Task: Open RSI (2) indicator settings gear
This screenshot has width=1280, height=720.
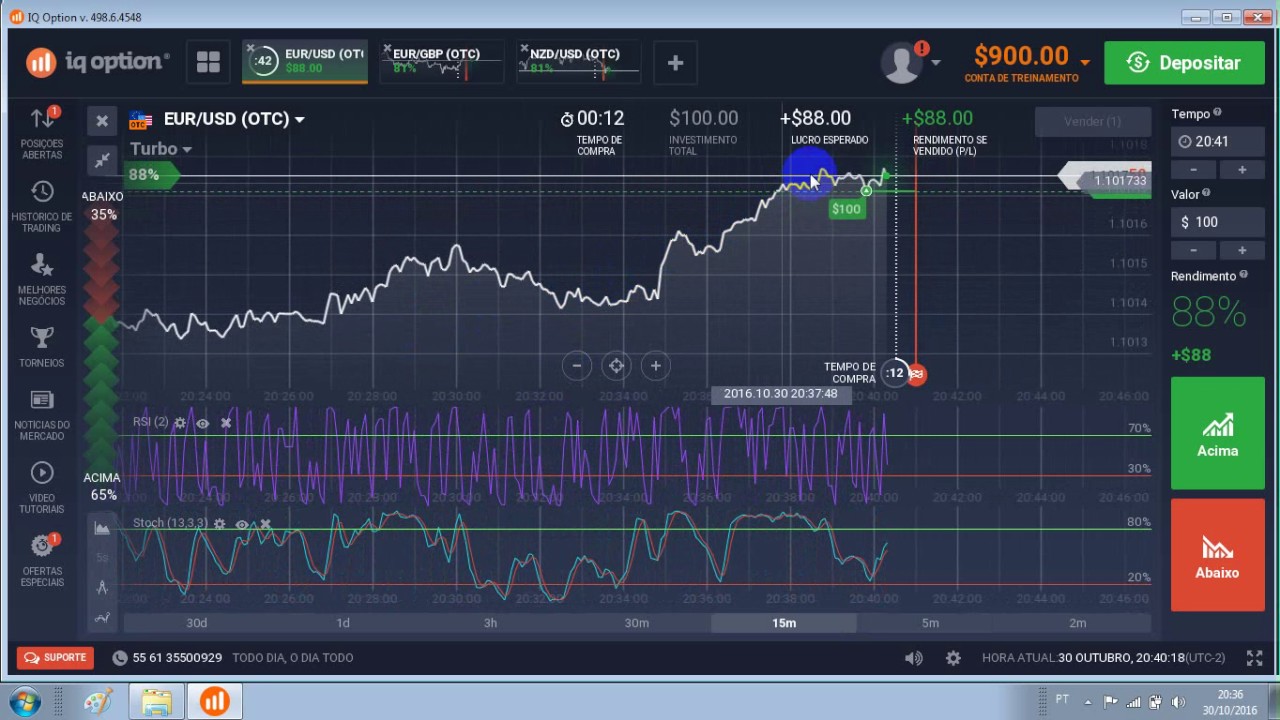Action: click(180, 423)
